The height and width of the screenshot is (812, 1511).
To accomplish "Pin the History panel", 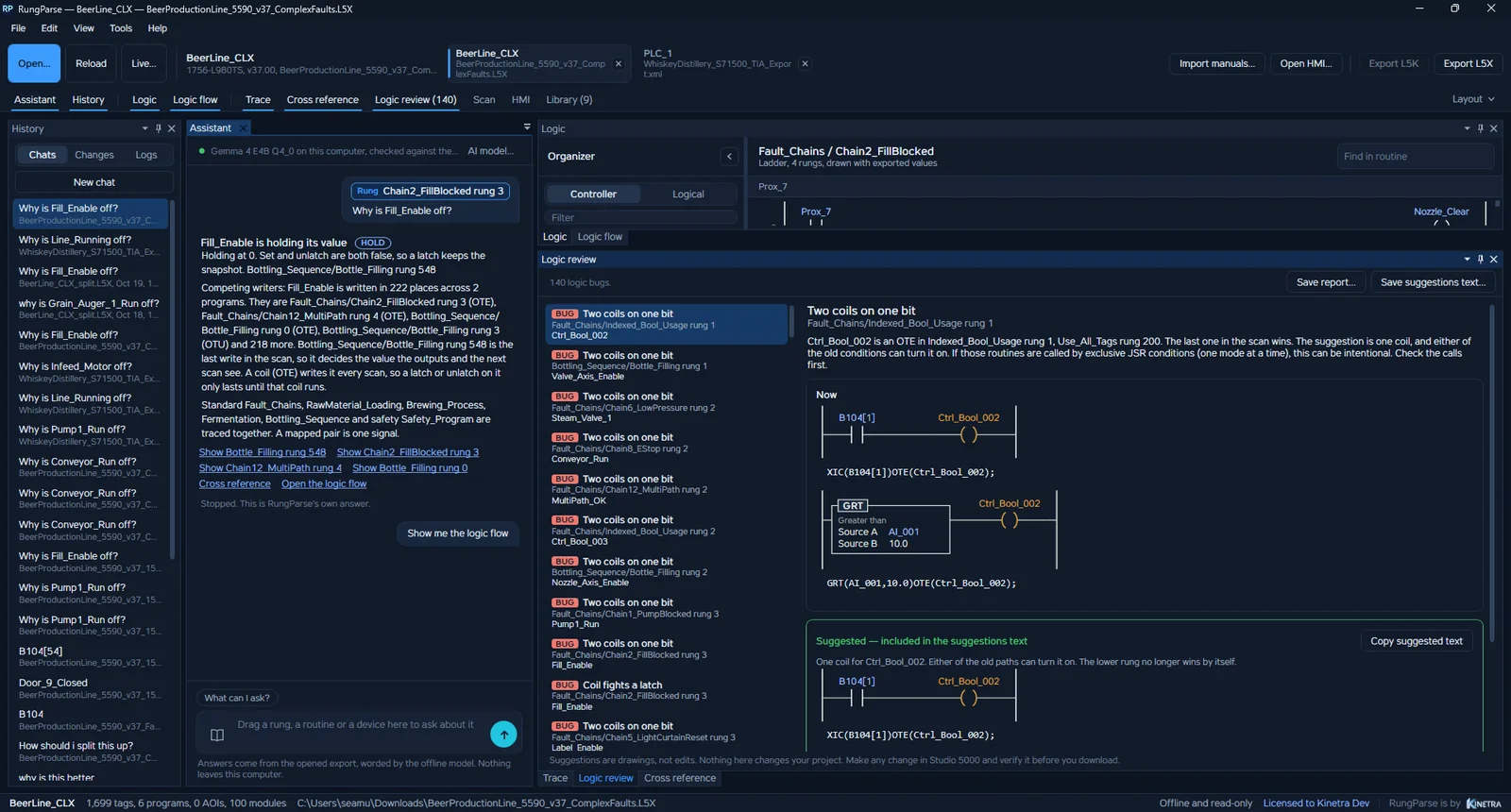I will click(159, 128).
